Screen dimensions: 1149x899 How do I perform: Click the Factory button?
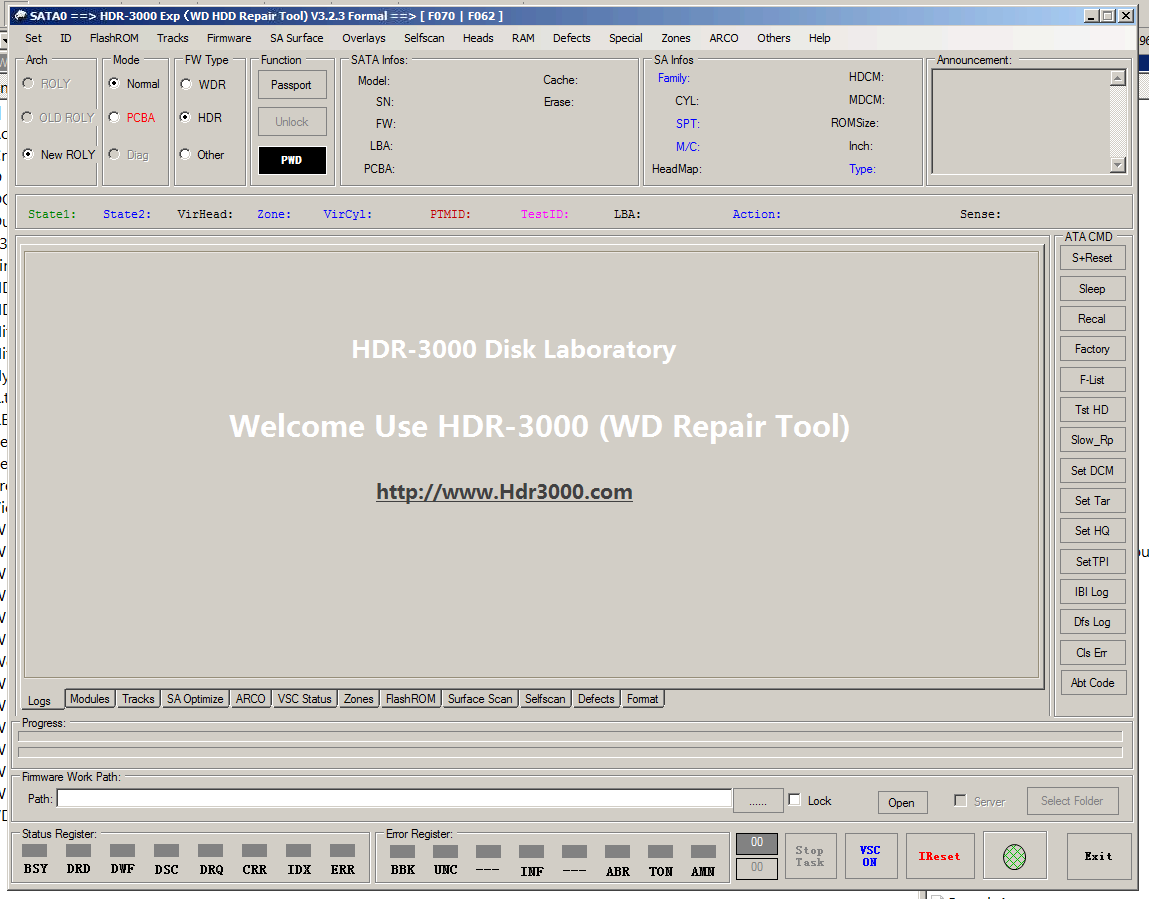(x=1092, y=349)
